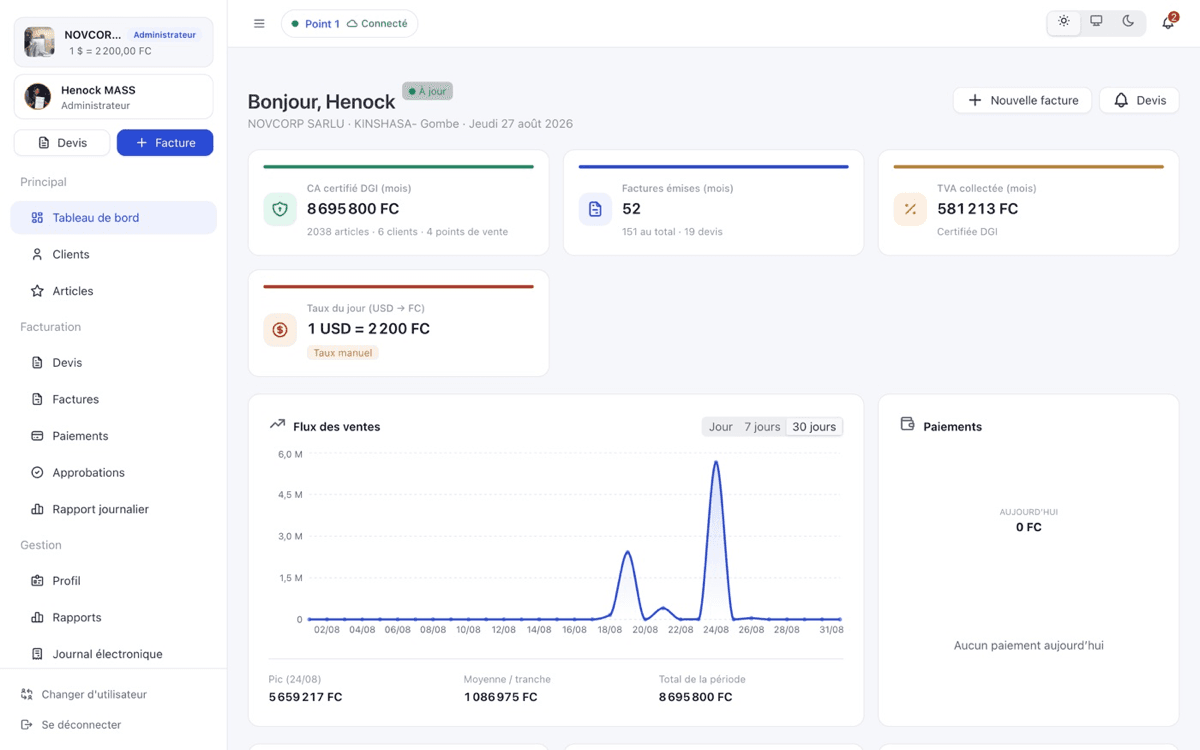The width and height of the screenshot is (1200, 750).
Task: Open Approbations from sidebar
Action: [x=113, y=472]
